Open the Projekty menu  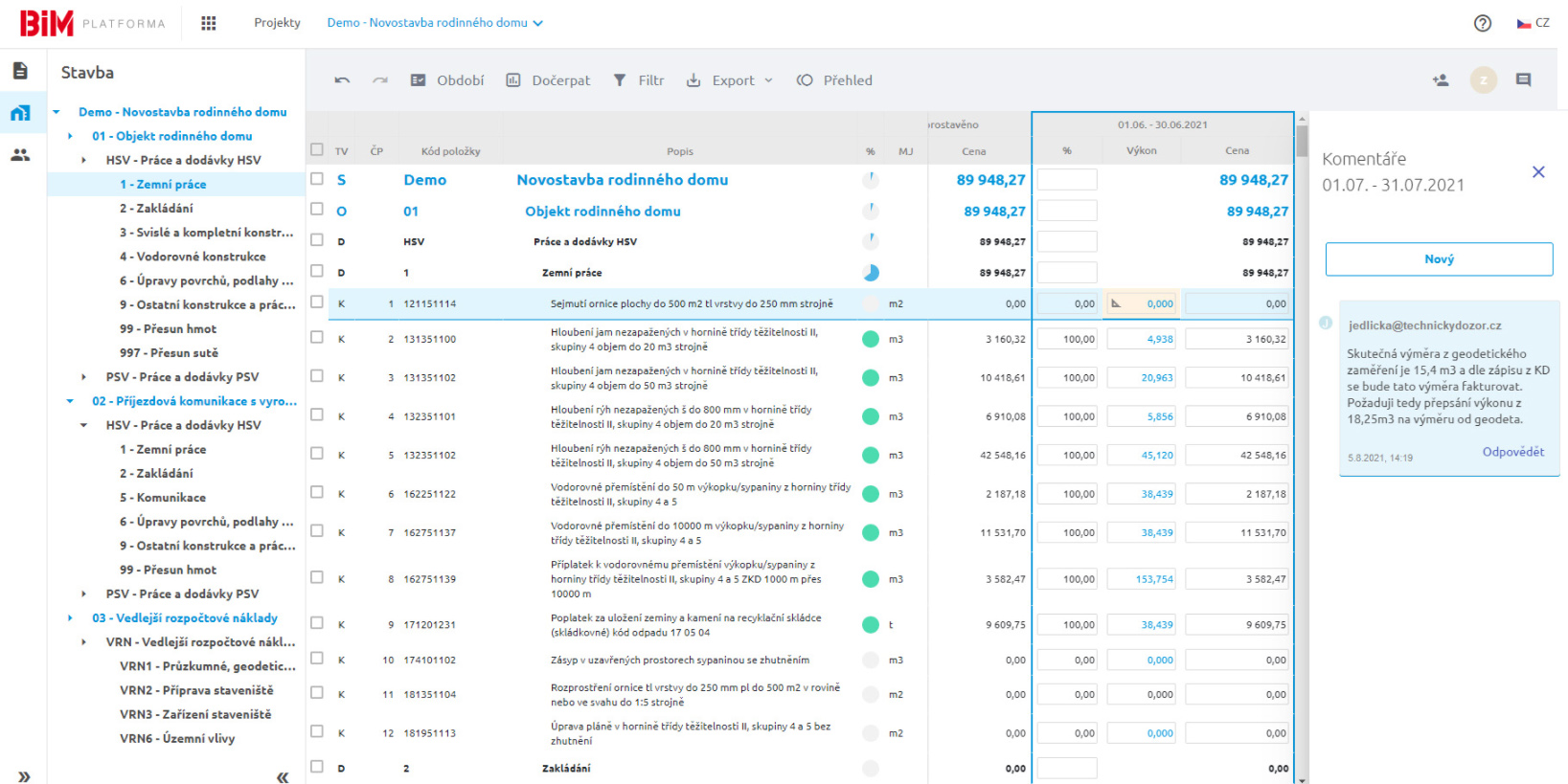coord(277,23)
